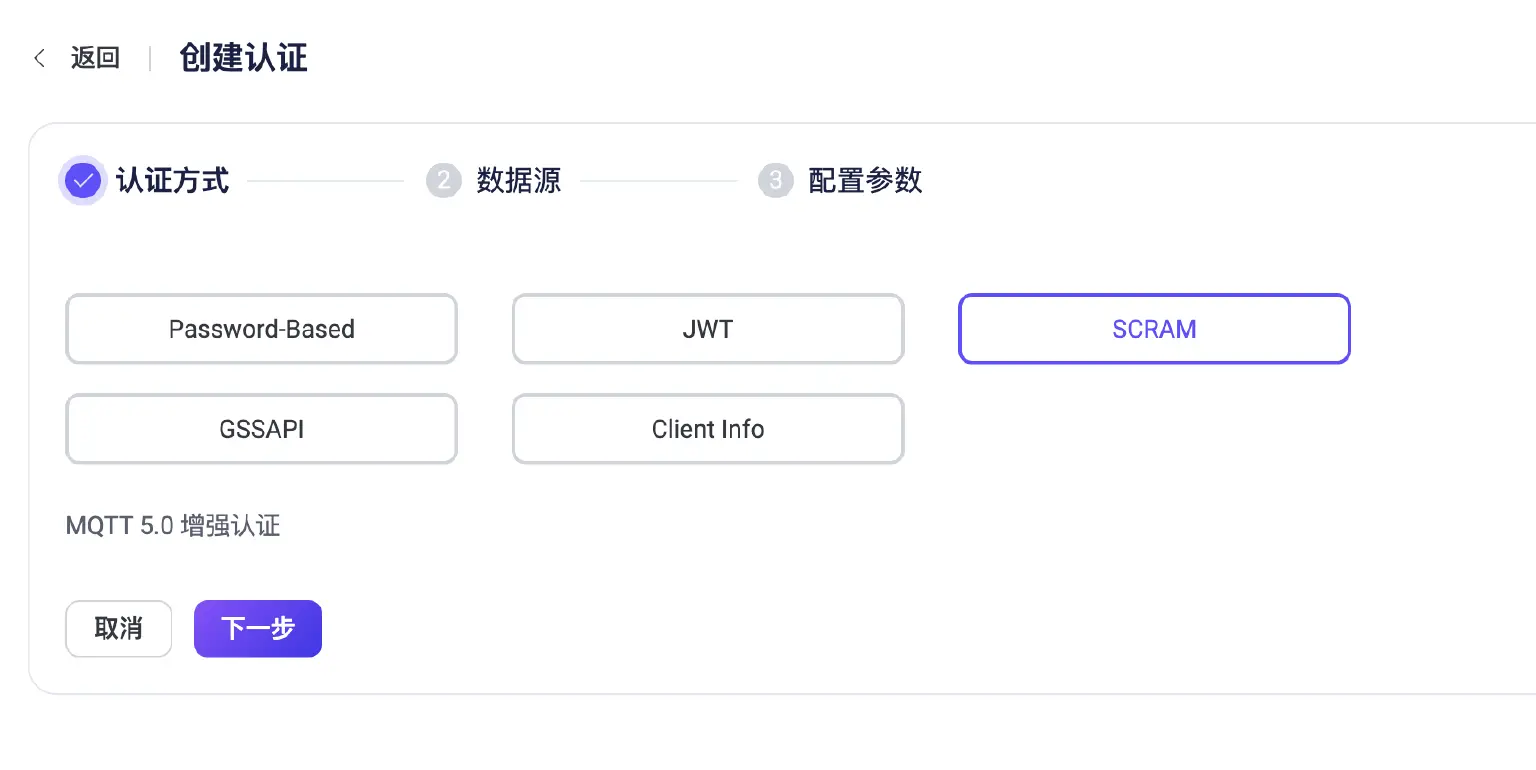Jump to the 配置参数 step label
Image resolution: width=1536 pixels, height=770 pixels.
865,181
